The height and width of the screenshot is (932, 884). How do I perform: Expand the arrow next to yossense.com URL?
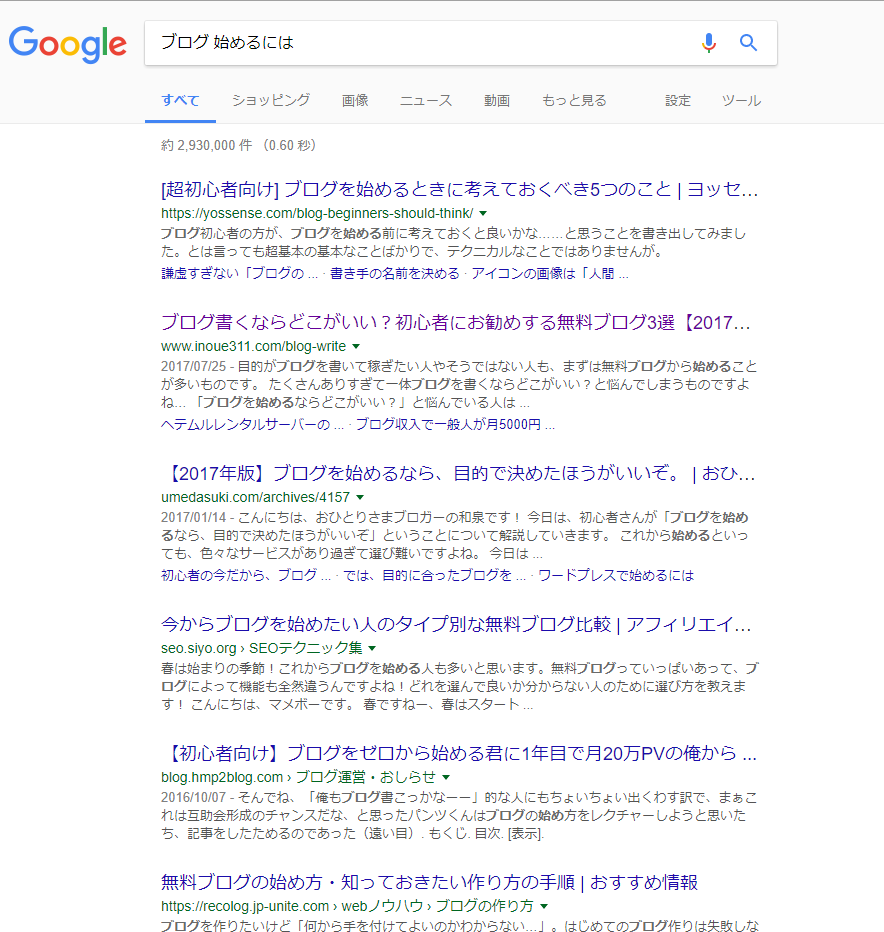coord(483,213)
